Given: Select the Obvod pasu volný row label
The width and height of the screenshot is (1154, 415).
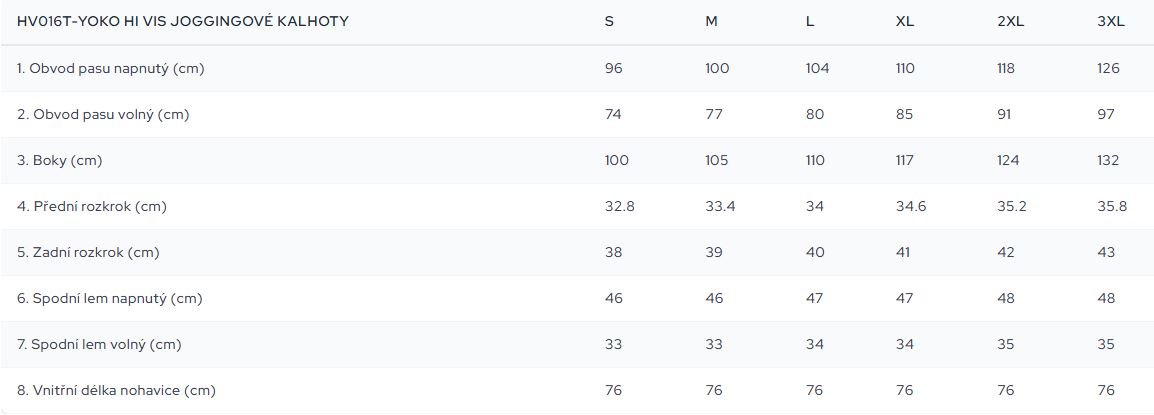Looking at the screenshot, I should point(103,114).
